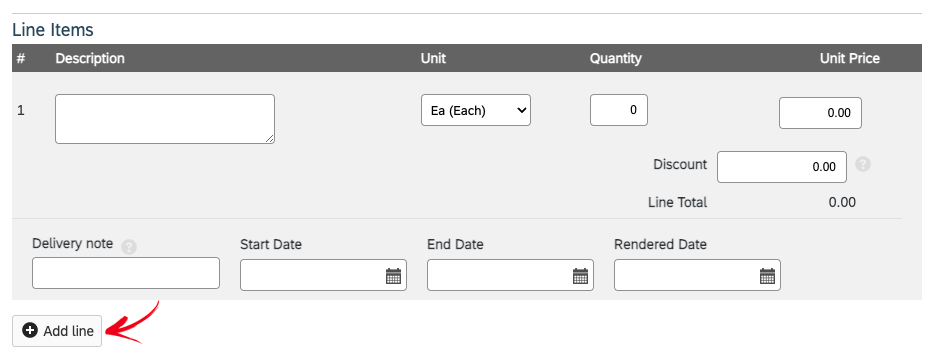Click the Description column header

[x=90, y=59]
